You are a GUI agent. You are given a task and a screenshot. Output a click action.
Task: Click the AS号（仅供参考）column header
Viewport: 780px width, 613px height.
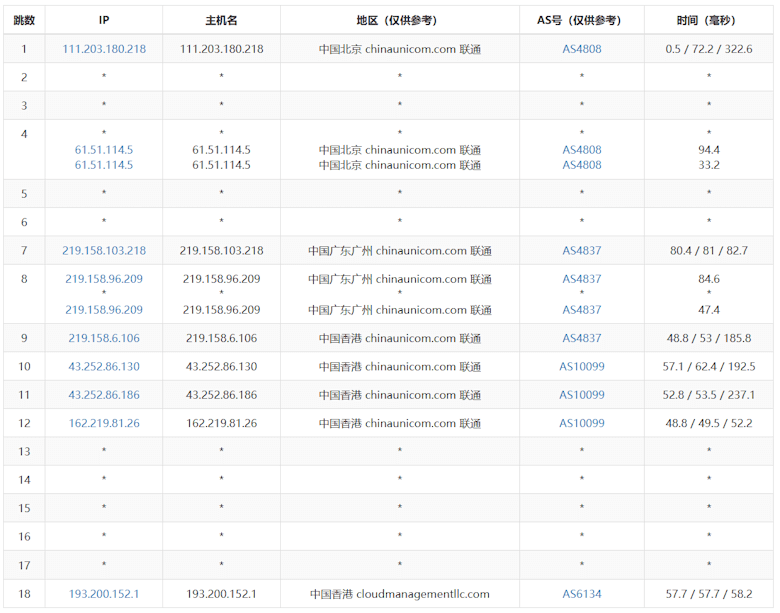(x=582, y=20)
